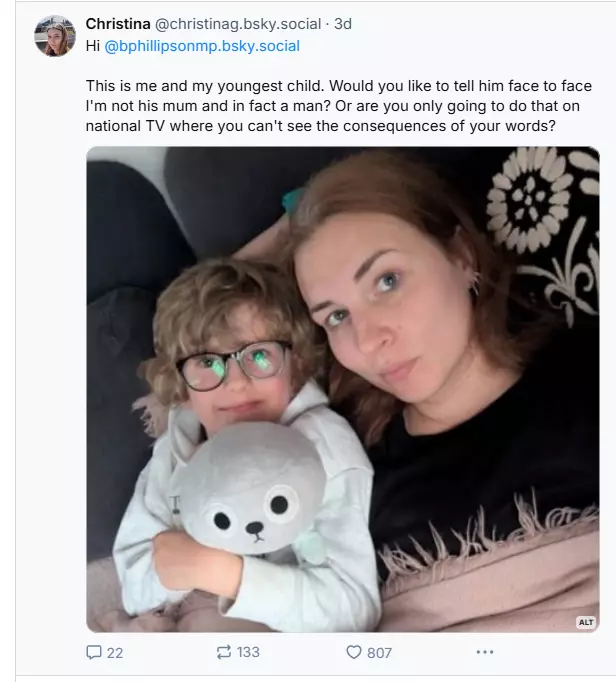Image resolution: width=616 pixels, height=682 pixels.
Task: Click the greeting word Hi in the post
Action: point(93,46)
